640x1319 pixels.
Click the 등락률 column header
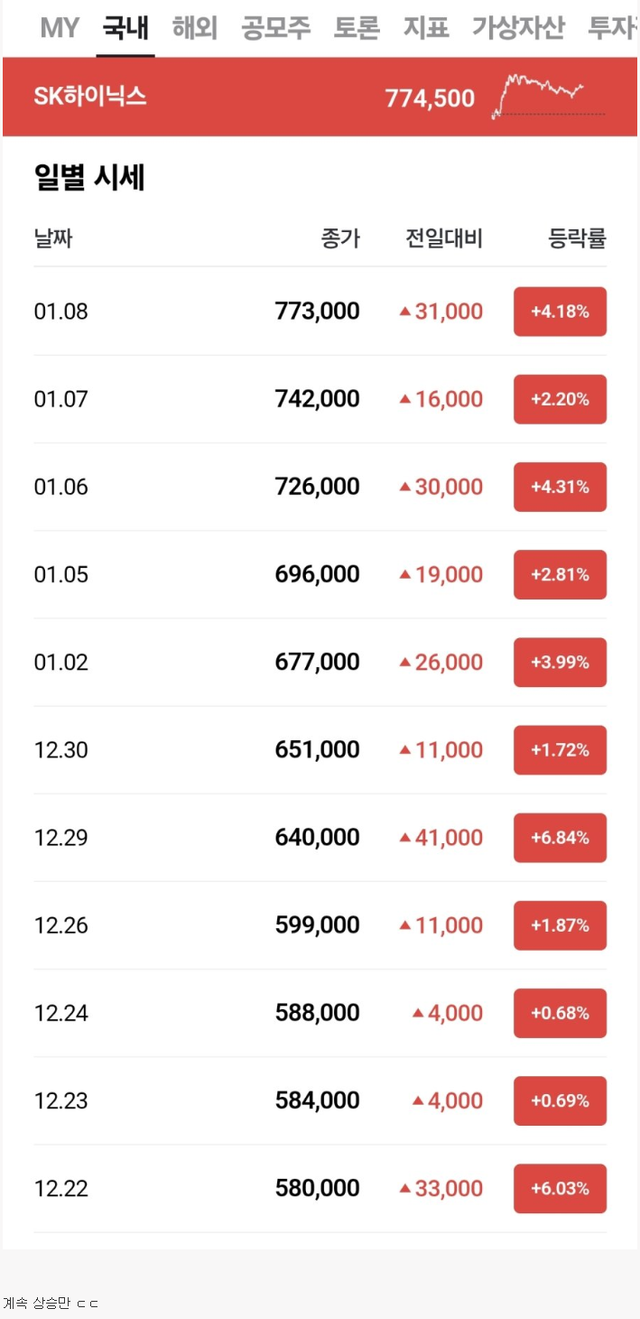[577, 239]
